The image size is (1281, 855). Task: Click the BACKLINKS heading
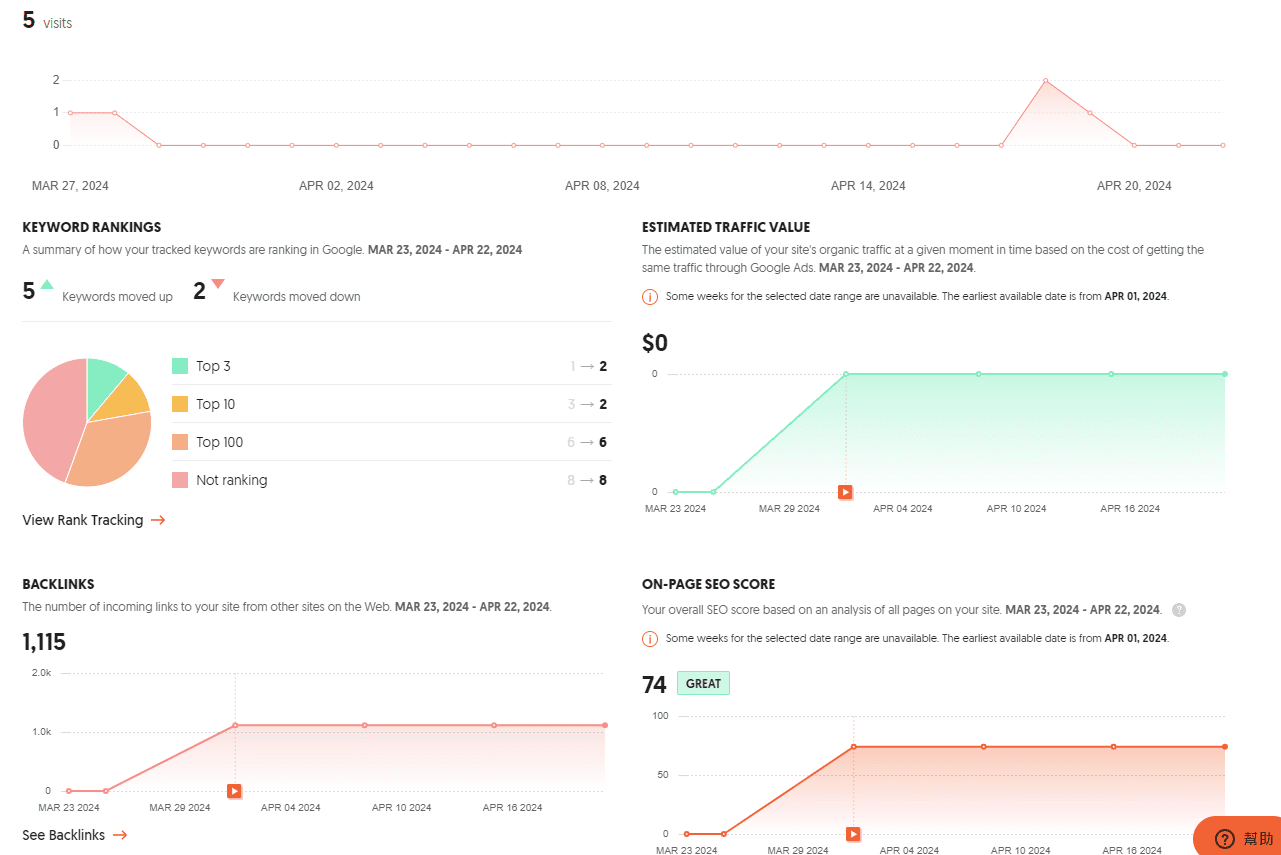58,584
